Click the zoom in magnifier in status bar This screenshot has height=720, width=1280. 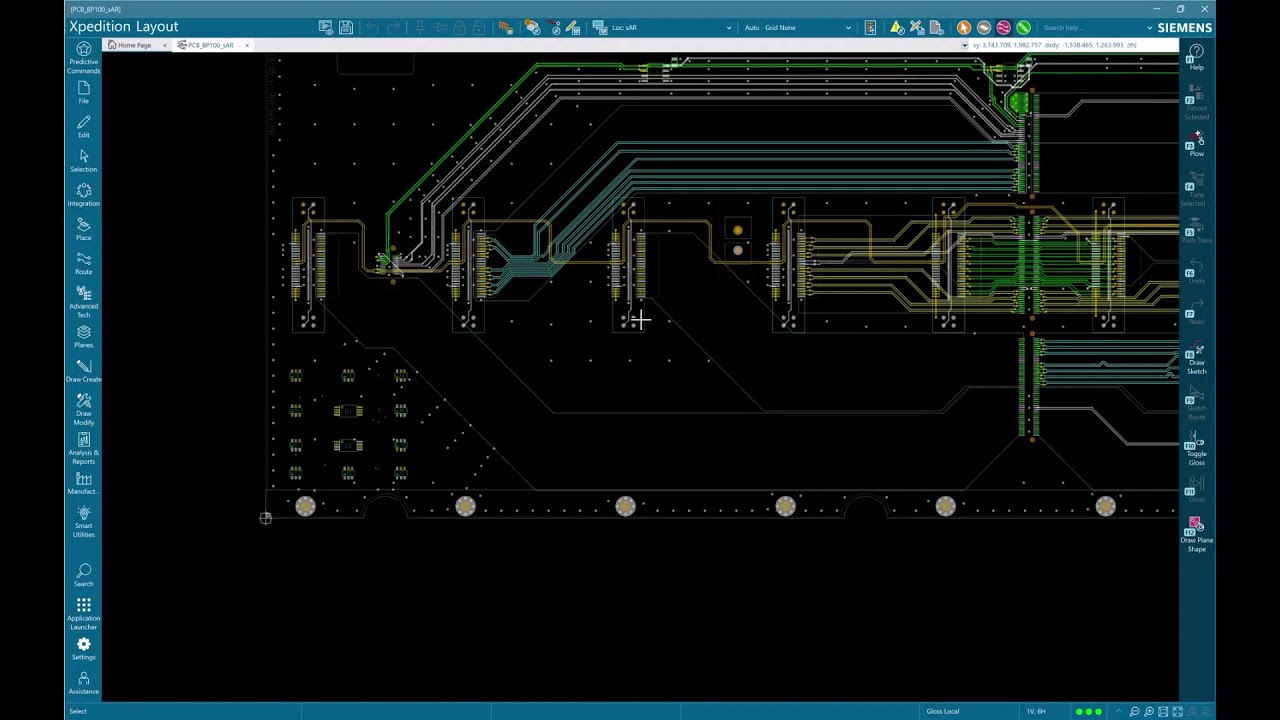(1150, 711)
